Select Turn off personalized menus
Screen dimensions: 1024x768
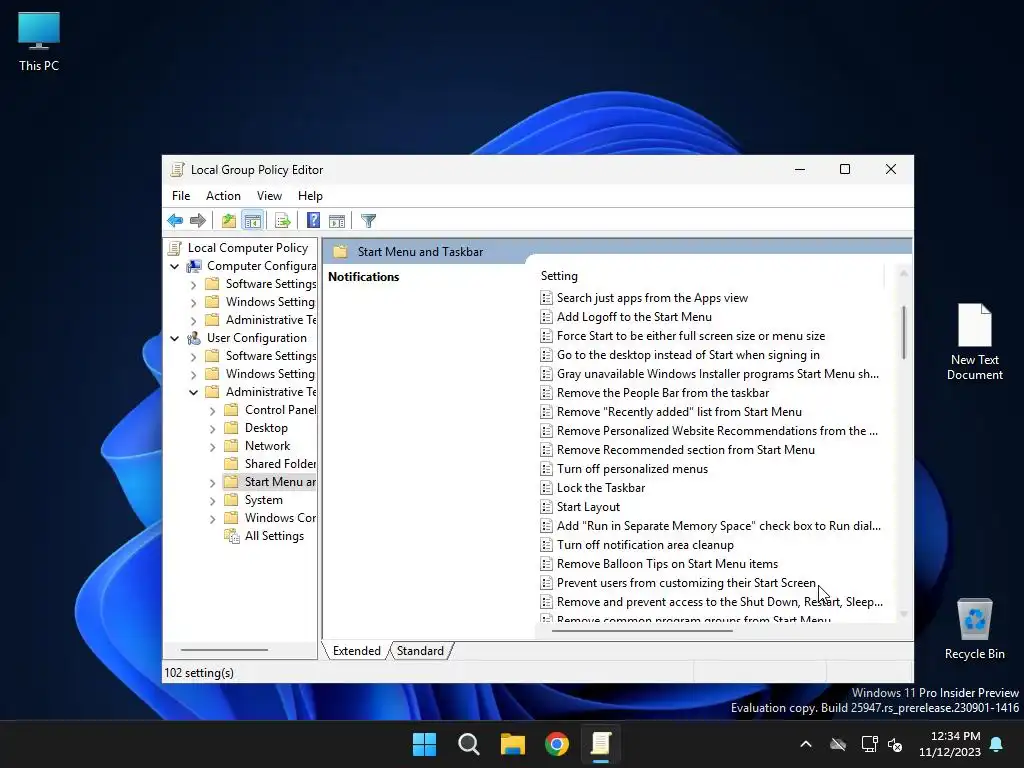[x=632, y=469]
